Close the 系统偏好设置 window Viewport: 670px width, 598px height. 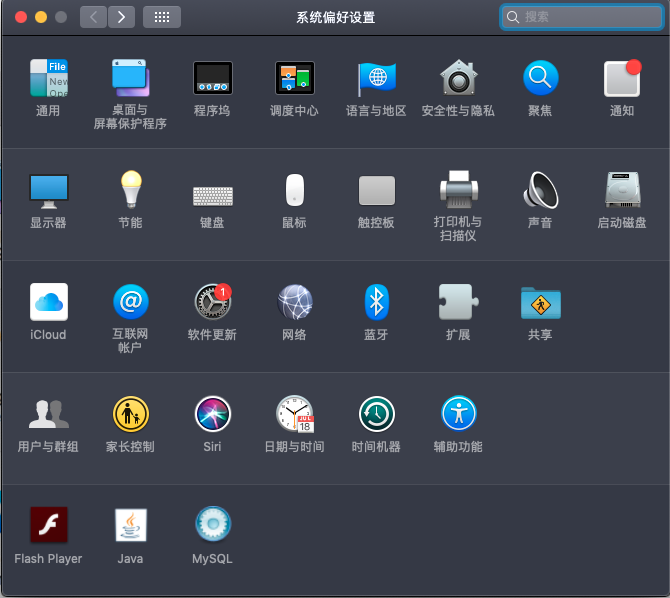pos(21,17)
